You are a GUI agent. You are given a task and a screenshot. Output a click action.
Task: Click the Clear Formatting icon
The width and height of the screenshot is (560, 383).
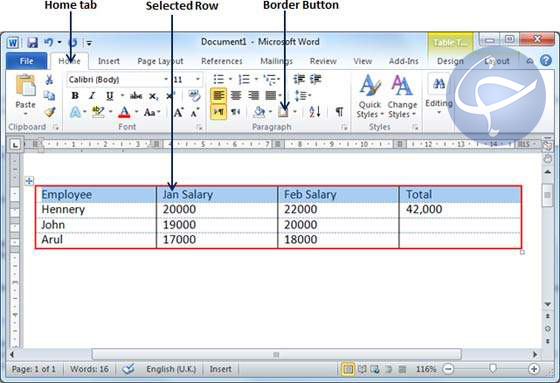195,95
